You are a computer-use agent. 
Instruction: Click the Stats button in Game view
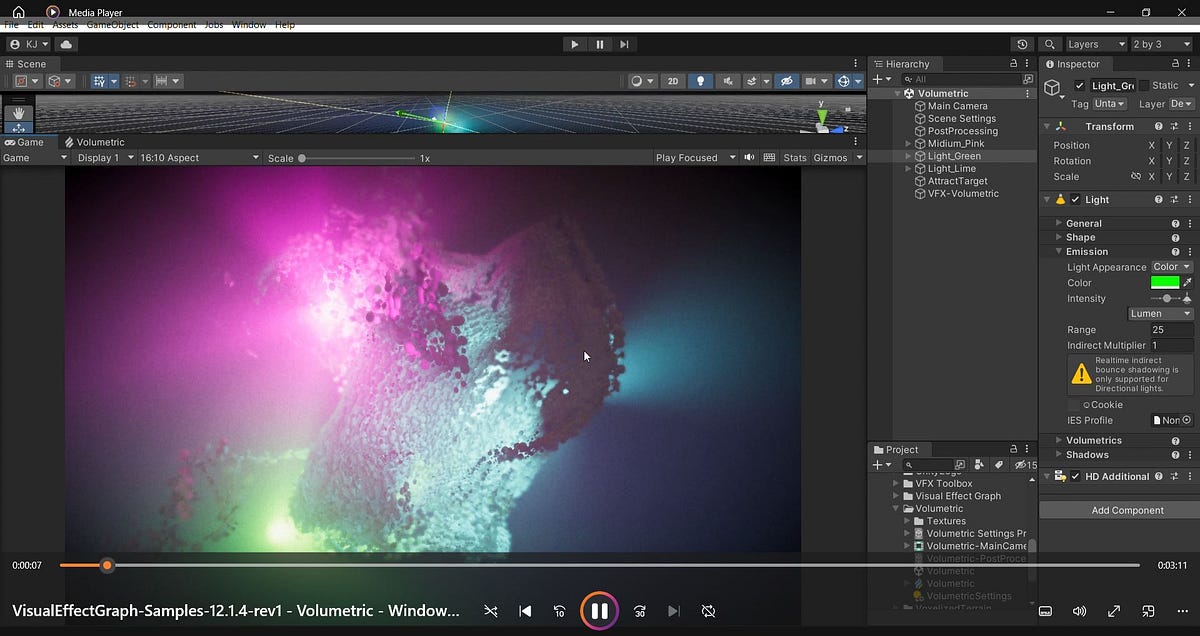pyautogui.click(x=795, y=158)
